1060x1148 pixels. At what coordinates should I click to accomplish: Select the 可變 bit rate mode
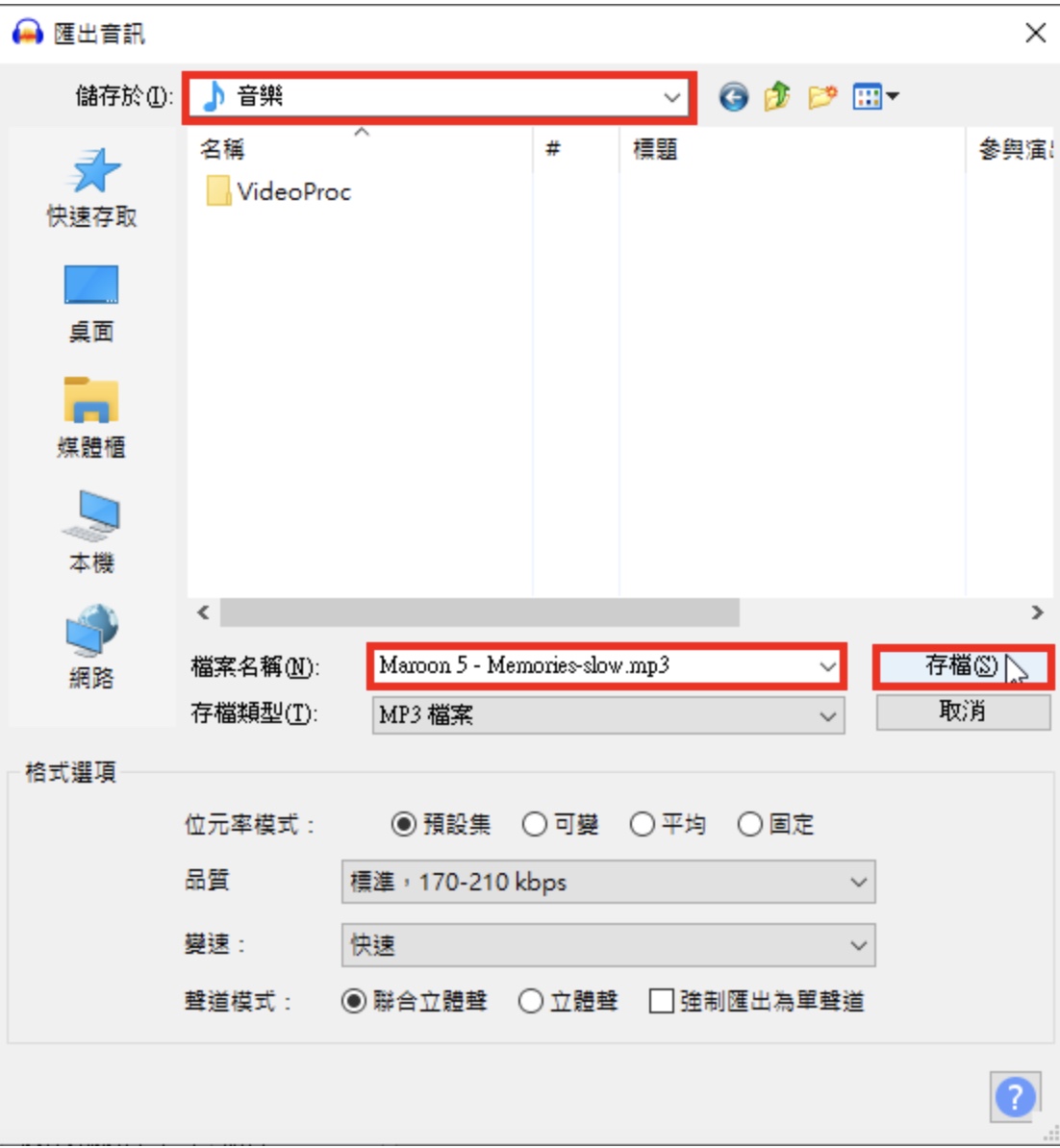(561, 824)
